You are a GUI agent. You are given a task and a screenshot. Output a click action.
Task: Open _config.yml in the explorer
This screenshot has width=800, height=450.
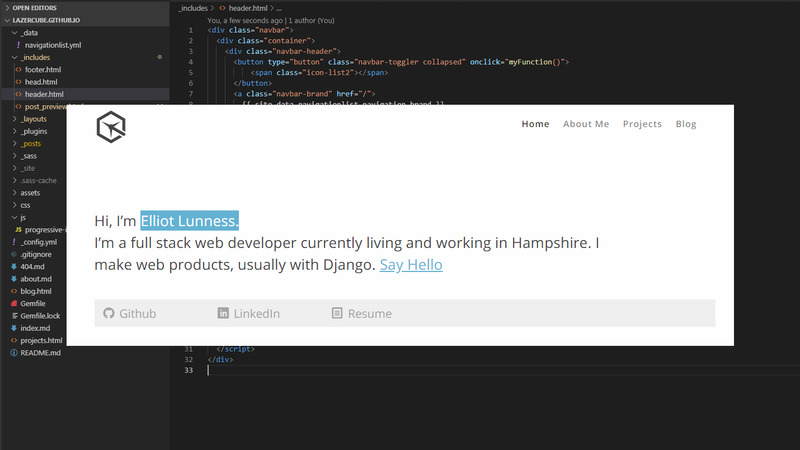pyautogui.click(x=38, y=242)
